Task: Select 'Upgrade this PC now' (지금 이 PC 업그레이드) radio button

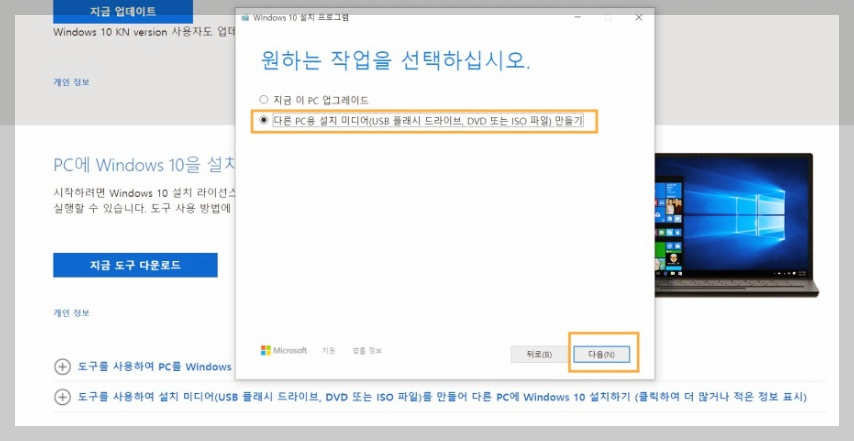Action: tap(264, 100)
